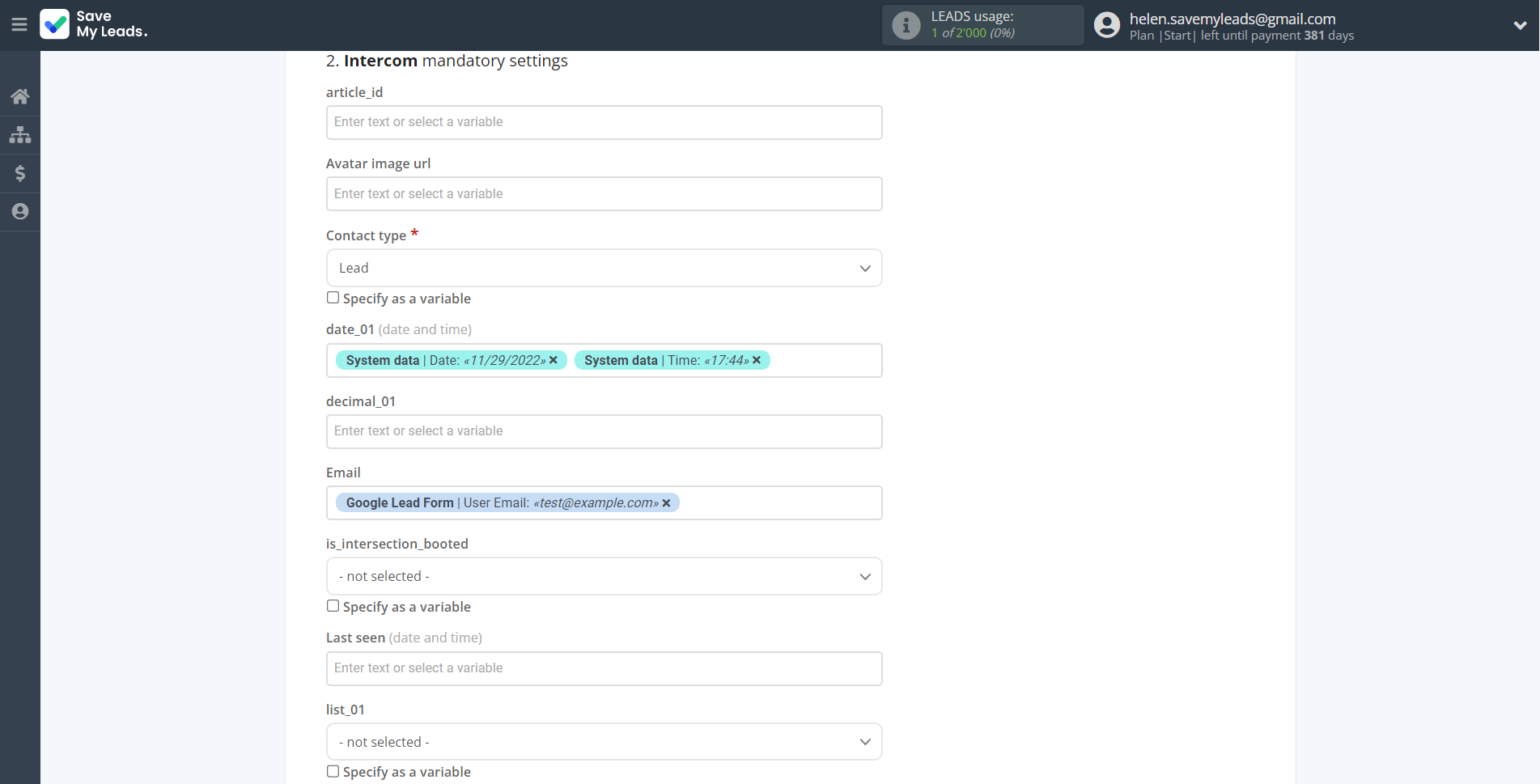The image size is (1540, 784).
Task: Click the LEADS usage info icon
Action: point(906,25)
